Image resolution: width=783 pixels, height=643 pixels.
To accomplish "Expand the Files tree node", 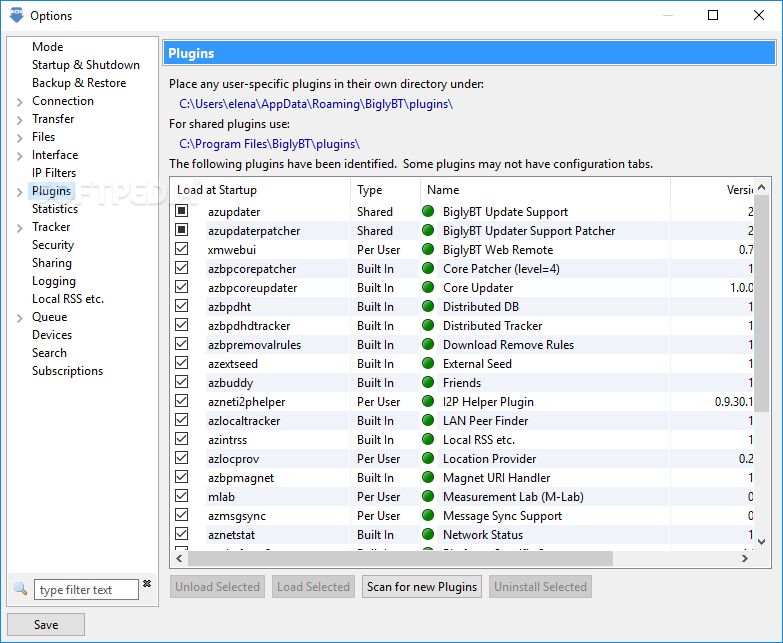I will click(x=19, y=138).
